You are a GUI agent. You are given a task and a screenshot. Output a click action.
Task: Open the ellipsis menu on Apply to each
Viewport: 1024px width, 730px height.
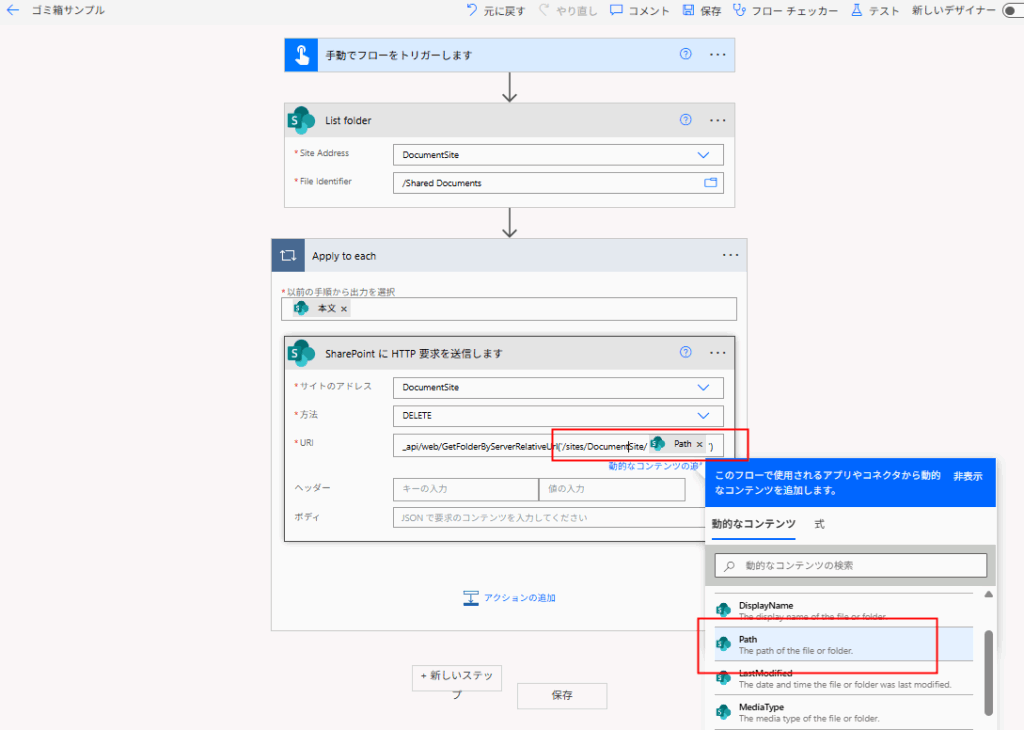coord(731,255)
